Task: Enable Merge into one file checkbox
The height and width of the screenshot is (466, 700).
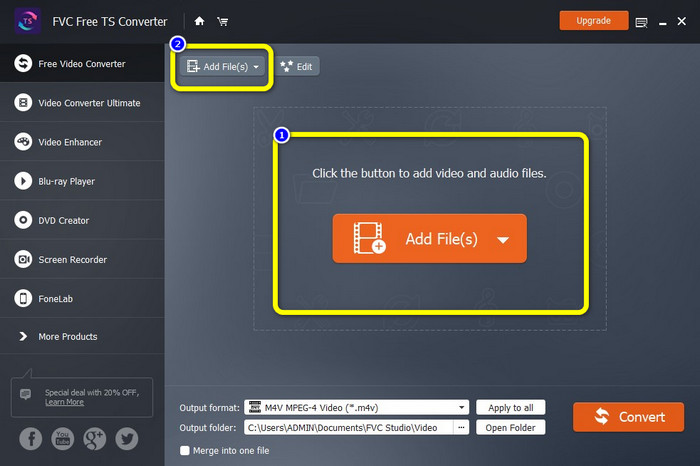Action: coord(185,450)
